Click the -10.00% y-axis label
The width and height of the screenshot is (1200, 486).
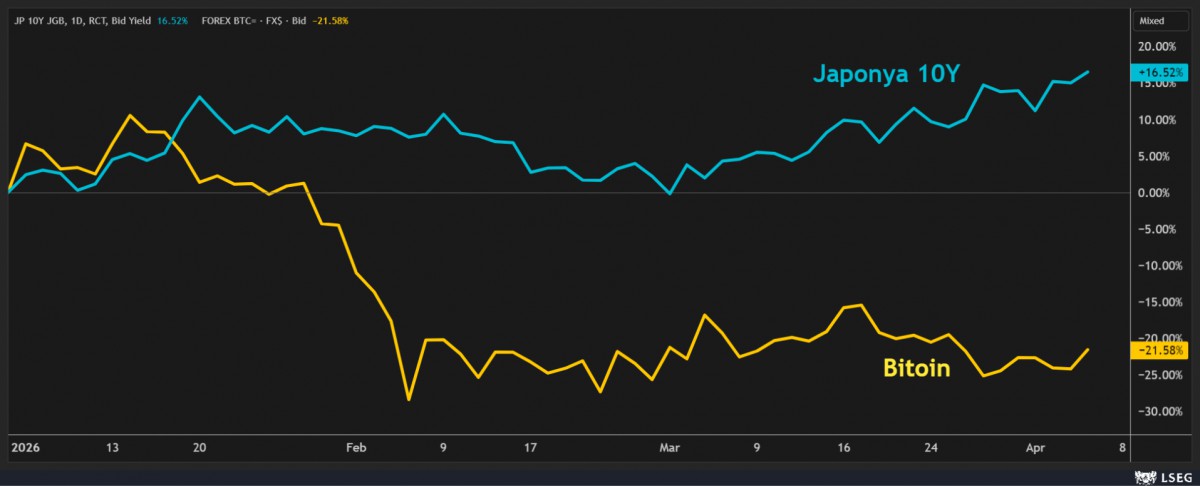(x=1158, y=265)
